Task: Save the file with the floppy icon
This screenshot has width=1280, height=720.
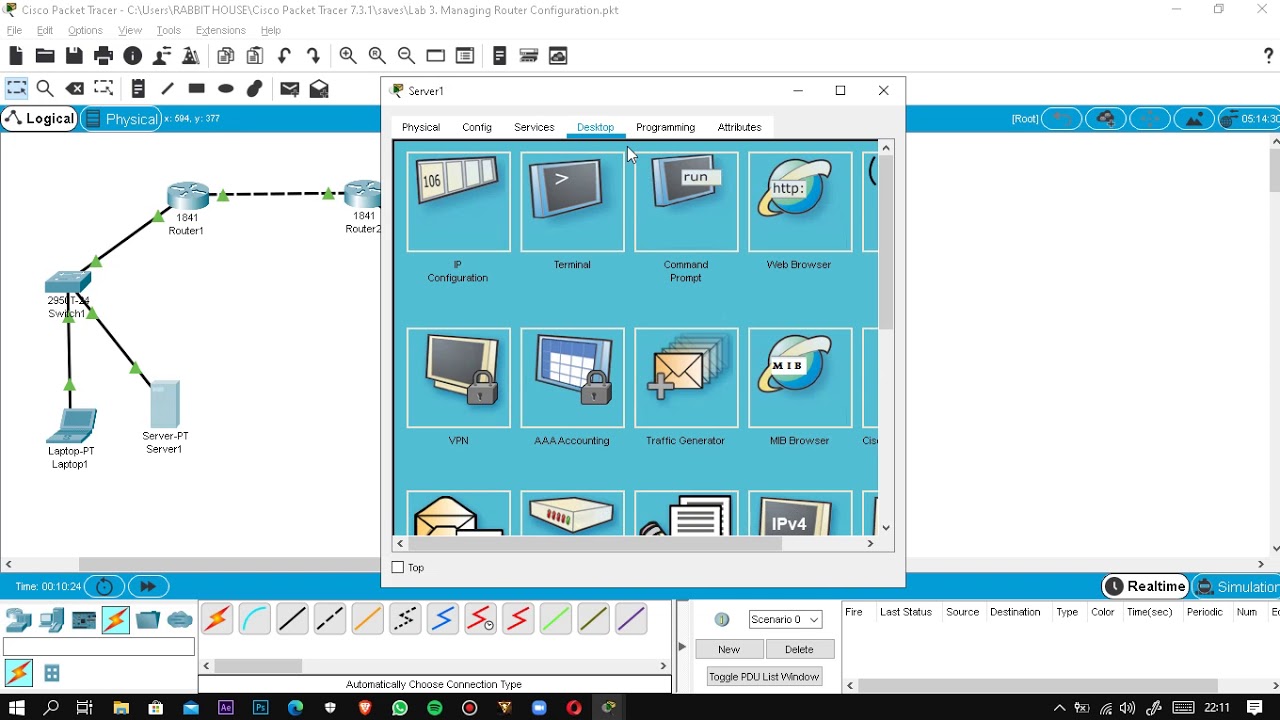Action: [x=74, y=56]
